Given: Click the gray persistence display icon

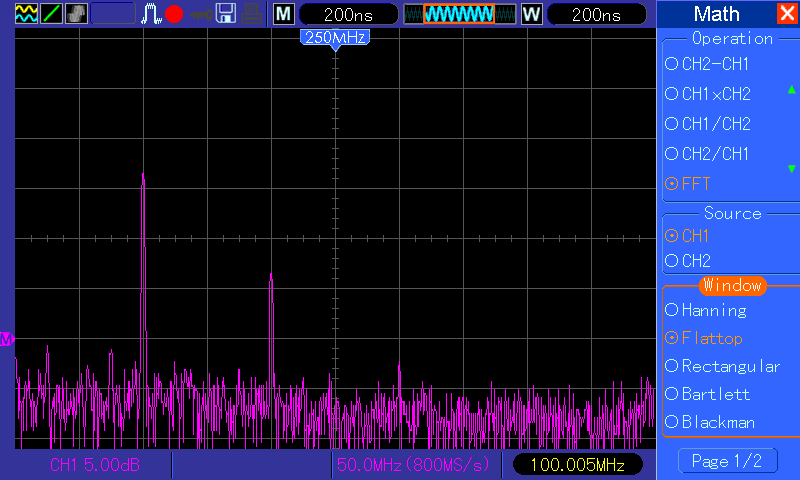Looking at the screenshot, I should point(77,14).
